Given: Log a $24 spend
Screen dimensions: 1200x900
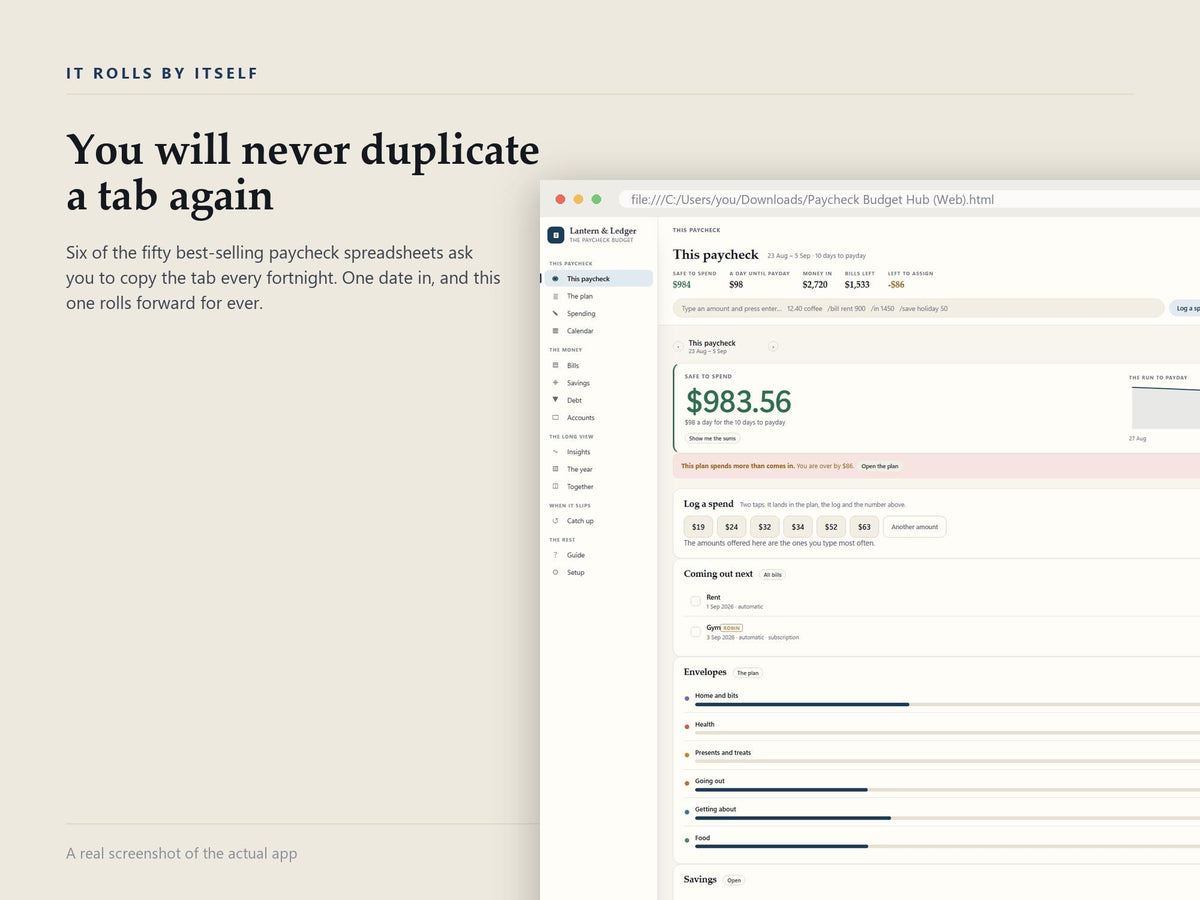Looking at the screenshot, I should point(731,527).
